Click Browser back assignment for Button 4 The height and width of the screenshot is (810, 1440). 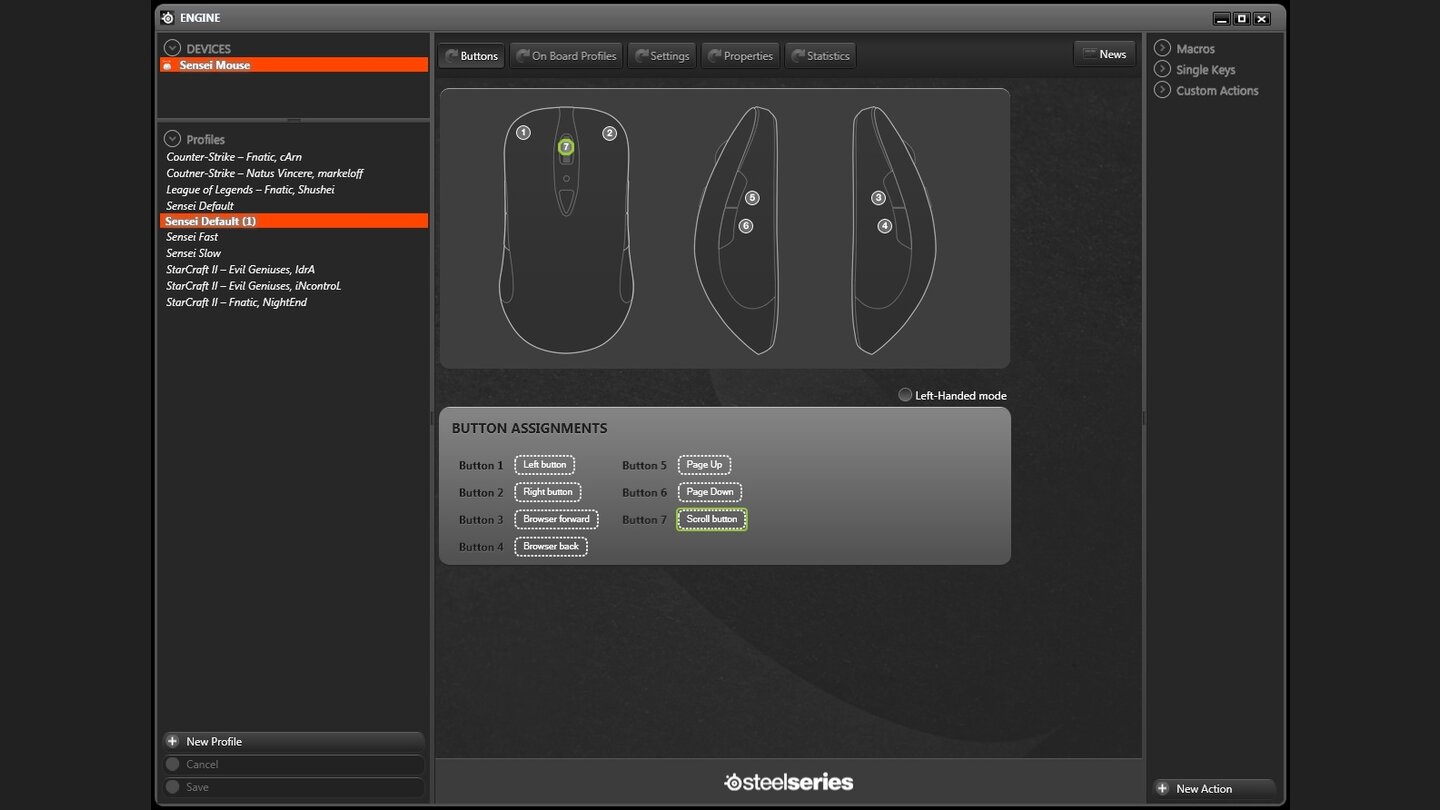tap(551, 546)
